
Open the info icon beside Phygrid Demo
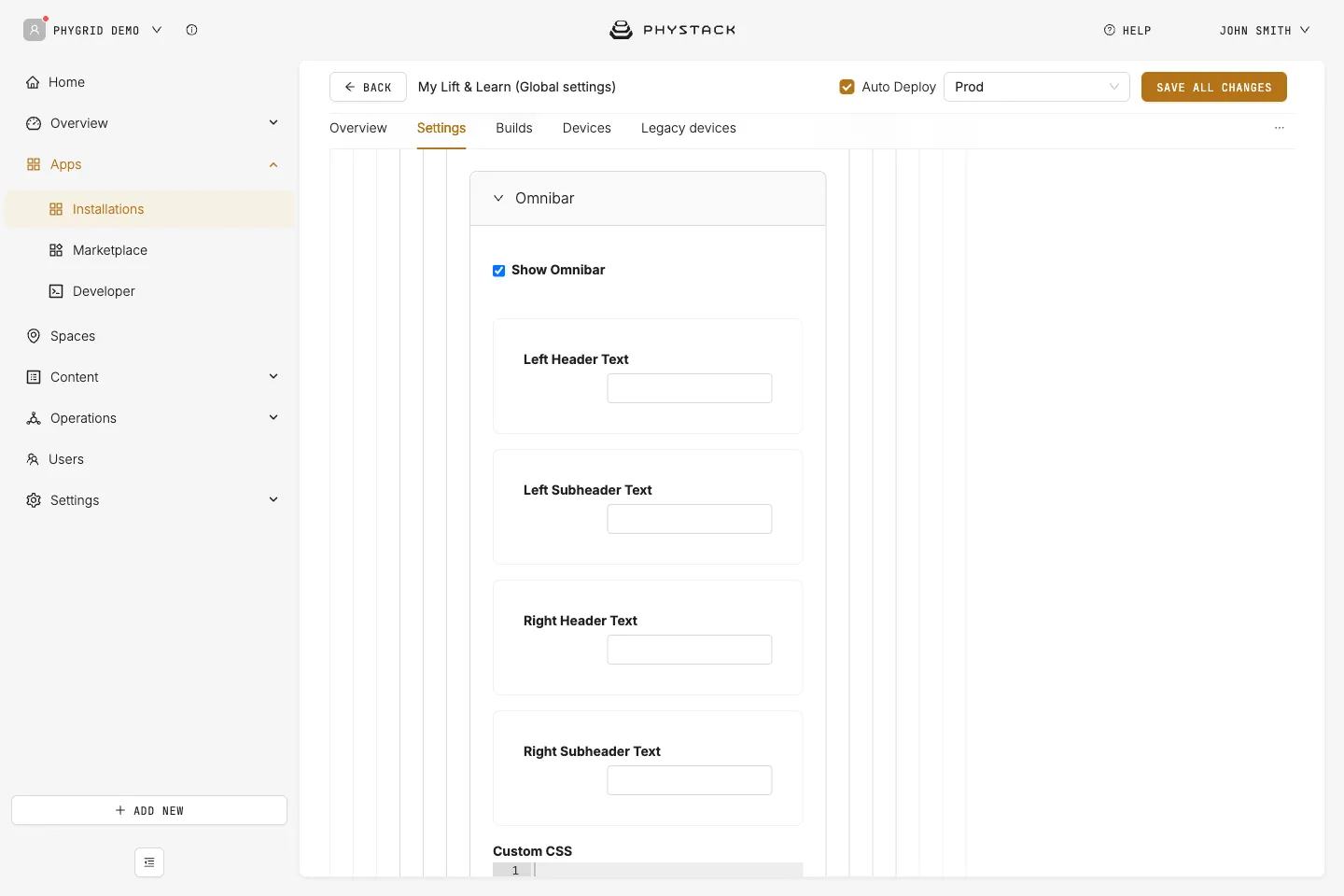tap(191, 30)
